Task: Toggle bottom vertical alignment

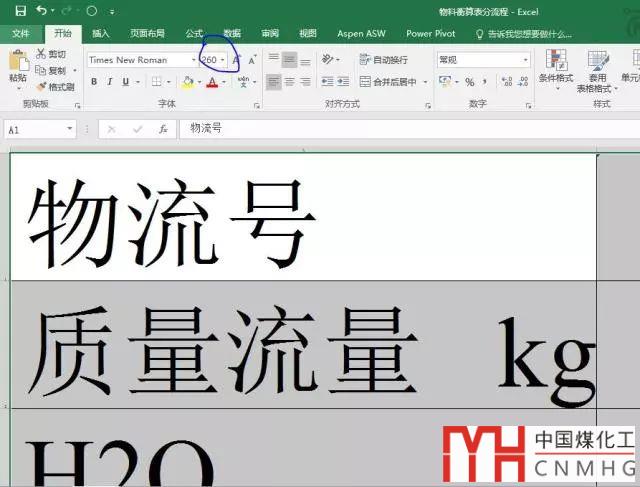Action: tap(305, 60)
